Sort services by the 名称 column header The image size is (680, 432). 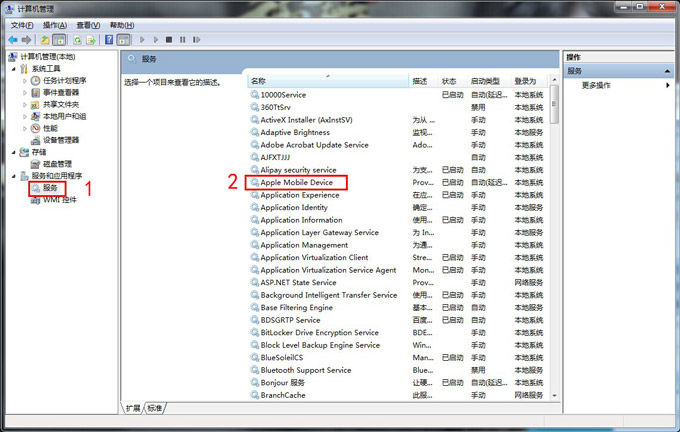327,81
